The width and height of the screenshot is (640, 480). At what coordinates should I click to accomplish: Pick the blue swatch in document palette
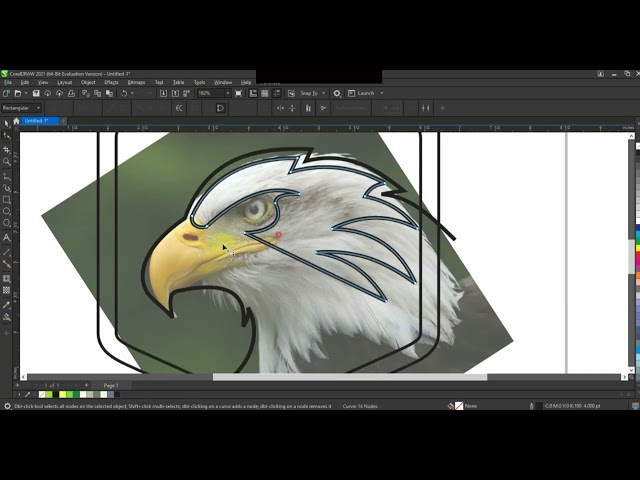tap(111, 395)
